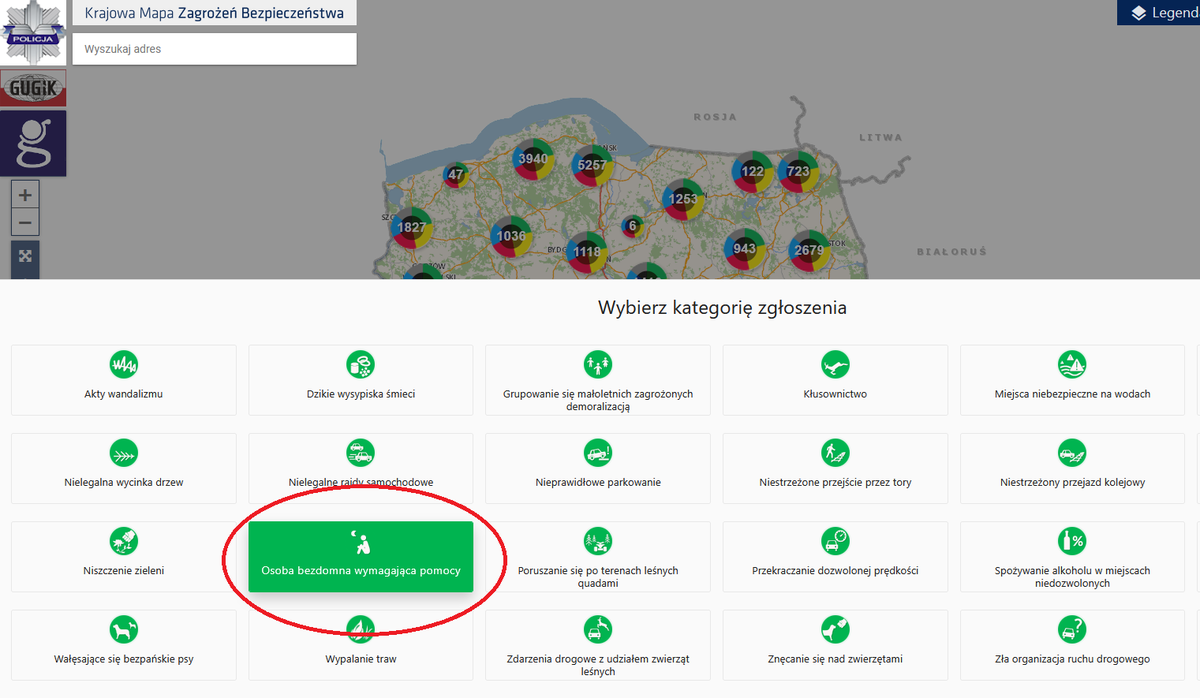Zoom in the map with plus button

pyautogui.click(x=25, y=195)
